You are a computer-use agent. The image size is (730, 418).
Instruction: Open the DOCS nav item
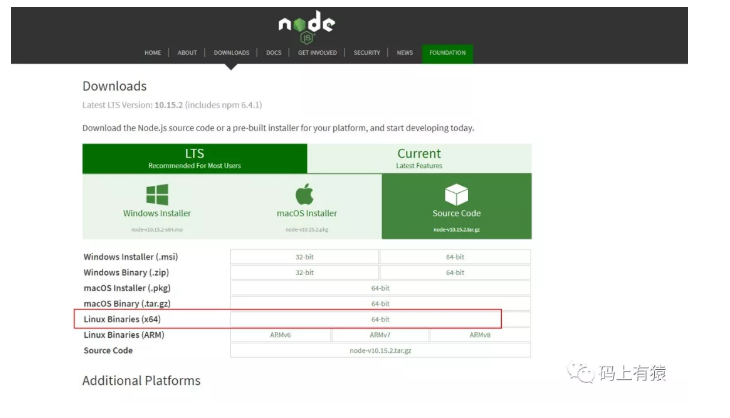tap(274, 53)
